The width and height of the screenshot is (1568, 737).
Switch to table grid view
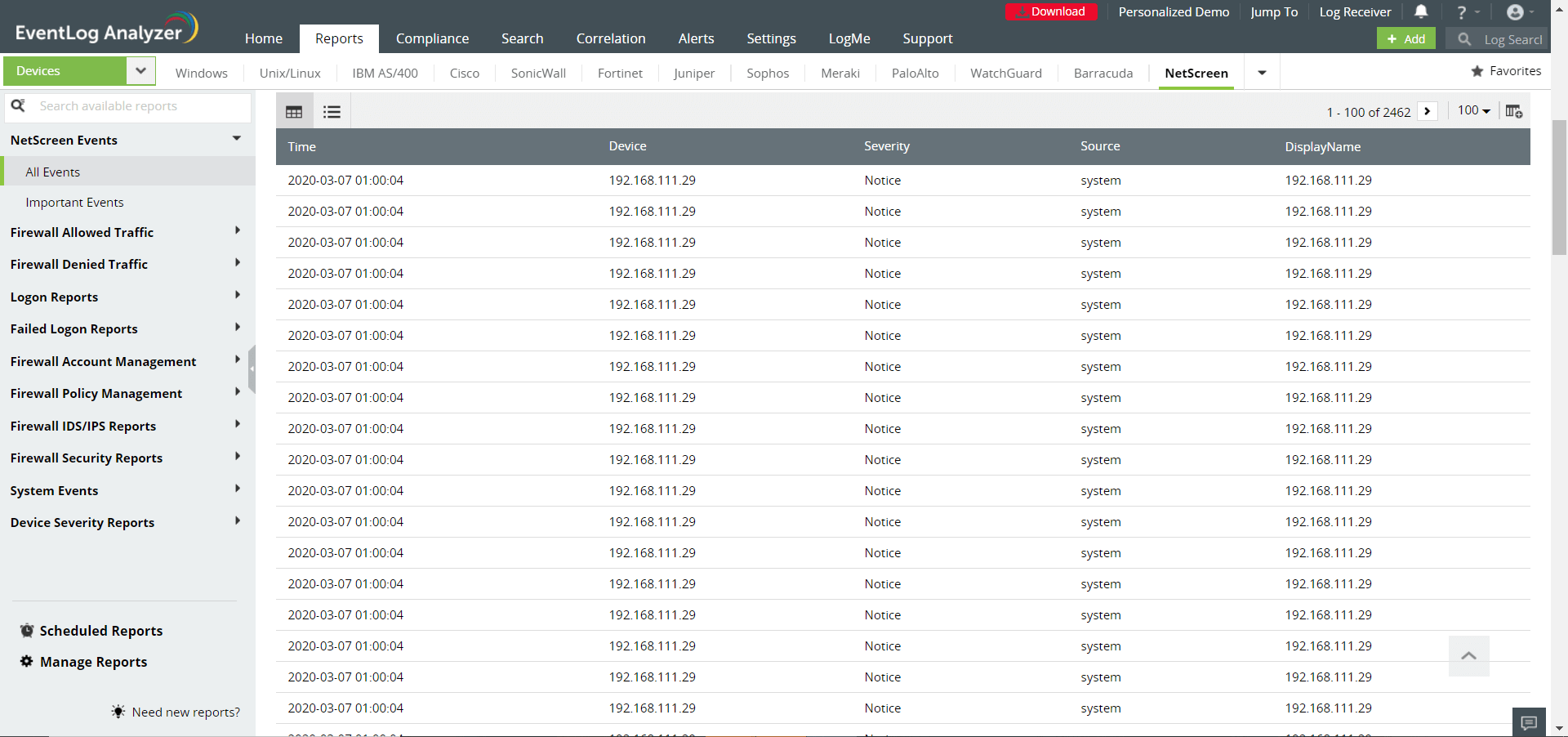(x=294, y=112)
